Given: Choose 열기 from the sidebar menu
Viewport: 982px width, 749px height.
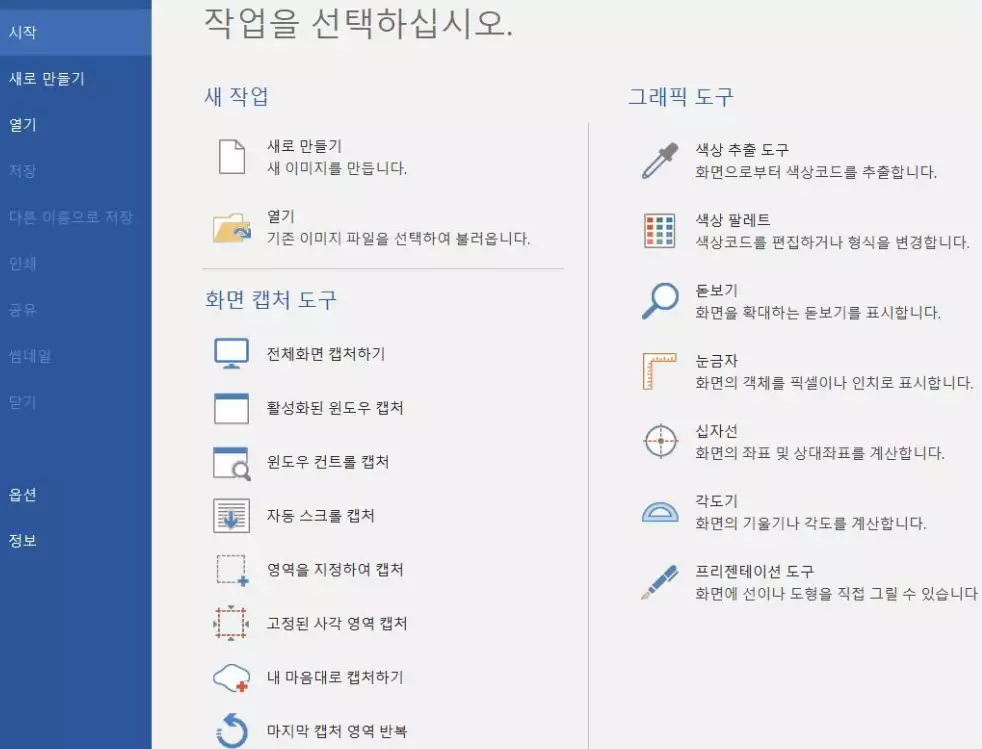Looking at the screenshot, I should click(75, 125).
